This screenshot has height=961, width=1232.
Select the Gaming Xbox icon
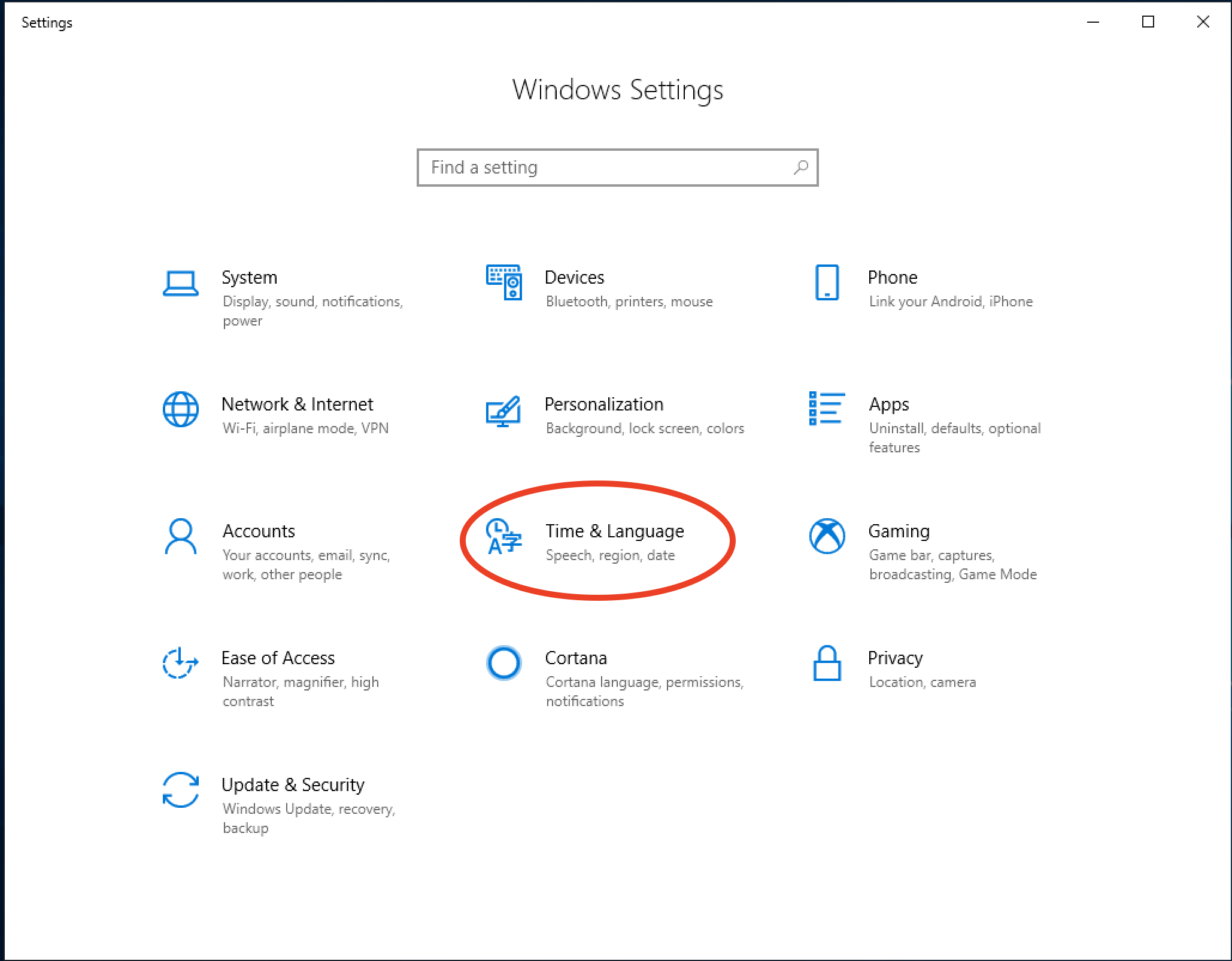pos(827,536)
